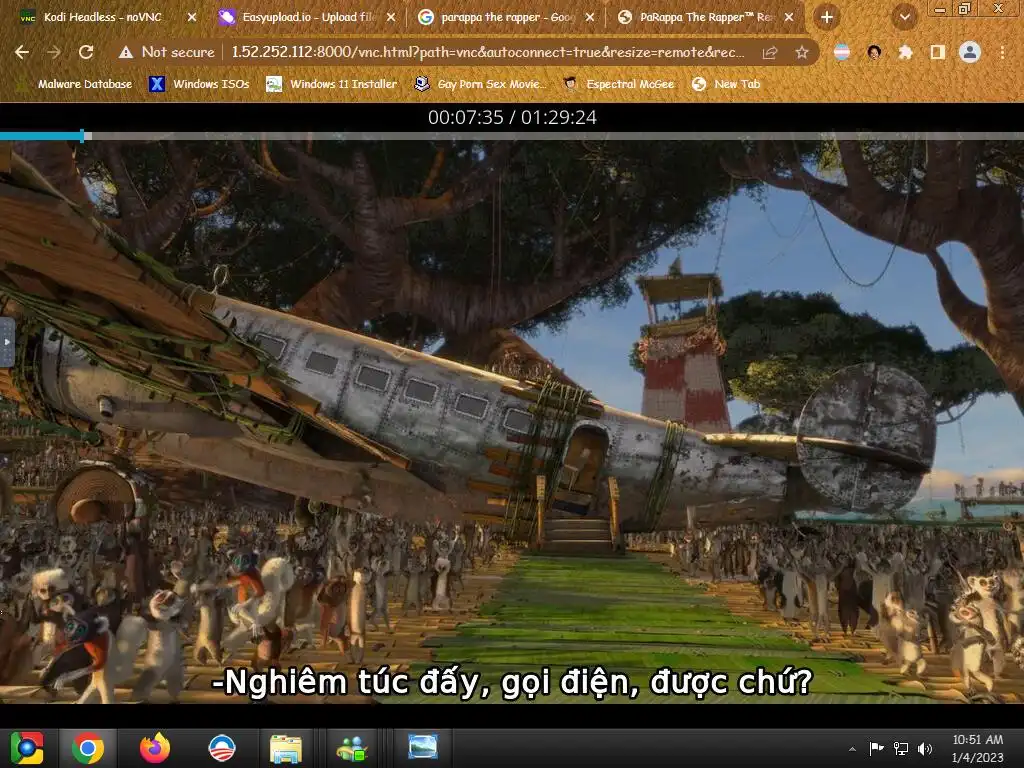
Task: Expand the noVNC control panel handle
Action: click(7, 342)
